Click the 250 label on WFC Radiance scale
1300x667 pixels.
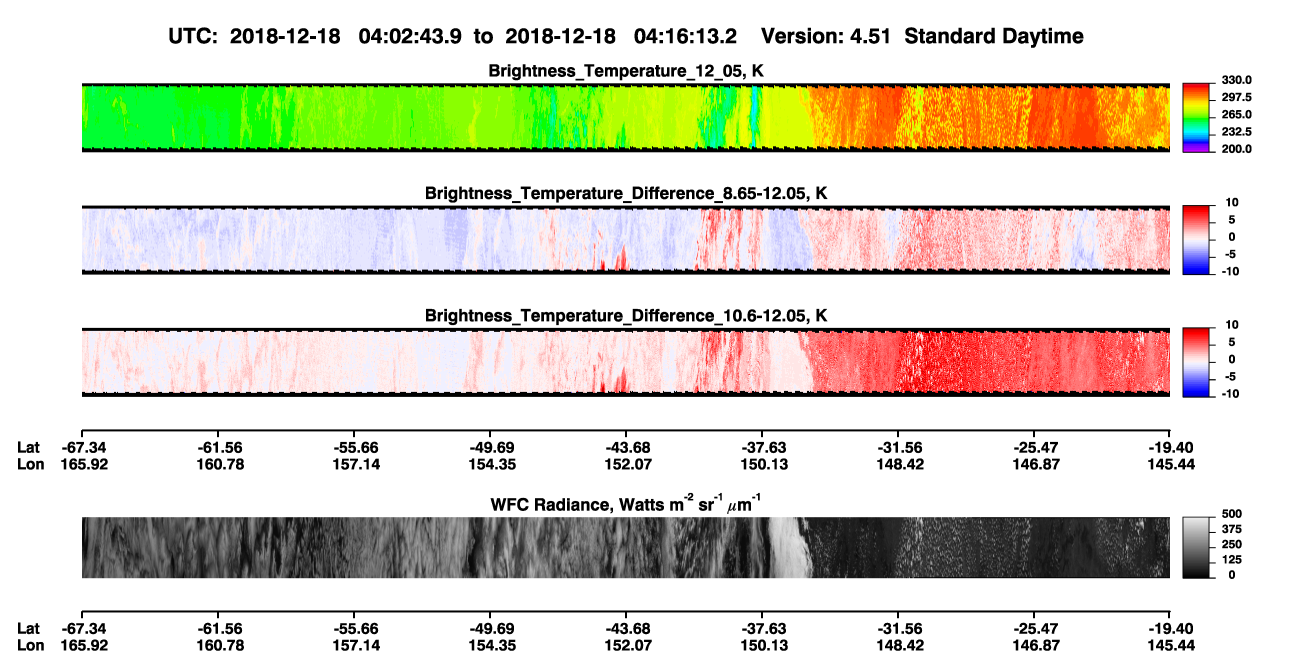click(x=1231, y=544)
